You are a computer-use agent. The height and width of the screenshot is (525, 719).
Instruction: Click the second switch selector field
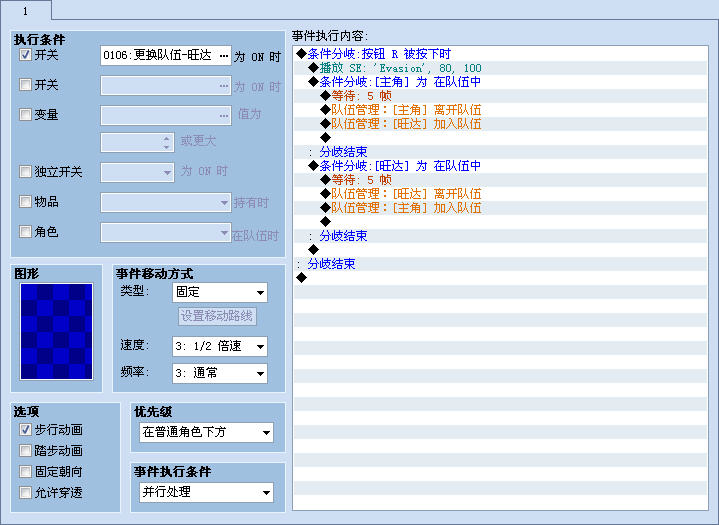[166, 86]
